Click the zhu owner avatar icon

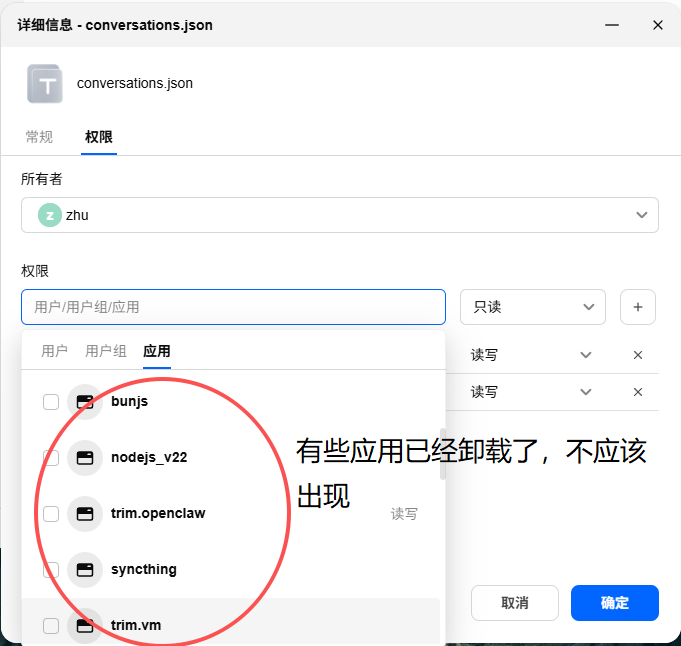pyautogui.click(x=50, y=215)
